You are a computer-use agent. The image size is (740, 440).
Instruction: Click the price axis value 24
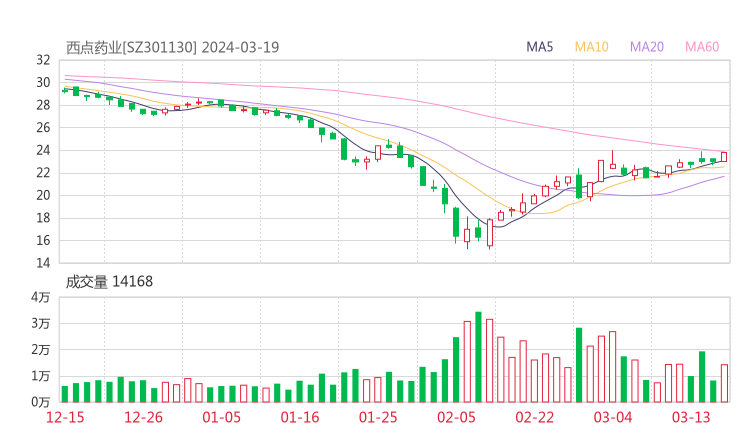pyautogui.click(x=43, y=150)
